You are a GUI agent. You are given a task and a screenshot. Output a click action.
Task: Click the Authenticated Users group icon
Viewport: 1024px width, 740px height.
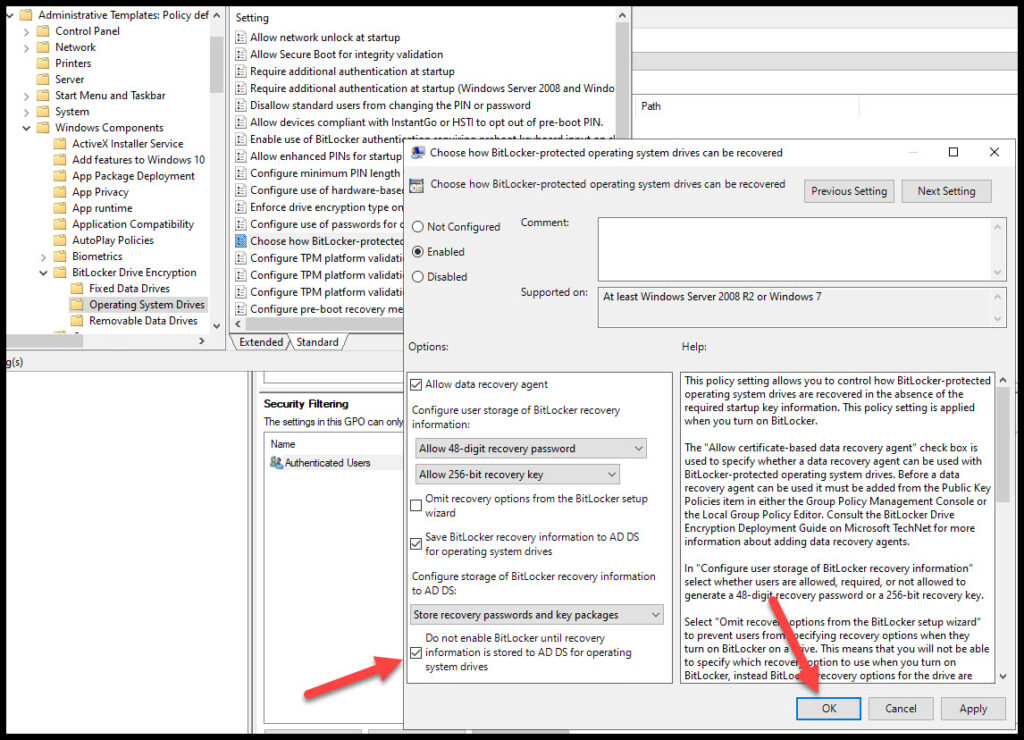coord(276,462)
